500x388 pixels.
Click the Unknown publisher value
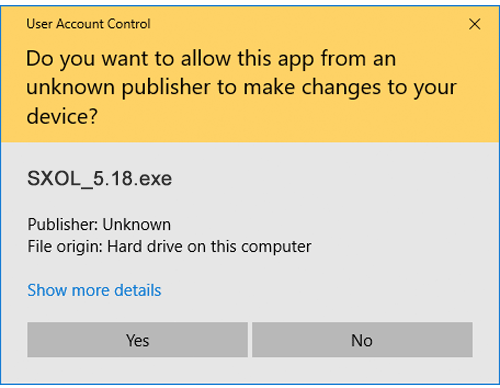pos(137,224)
